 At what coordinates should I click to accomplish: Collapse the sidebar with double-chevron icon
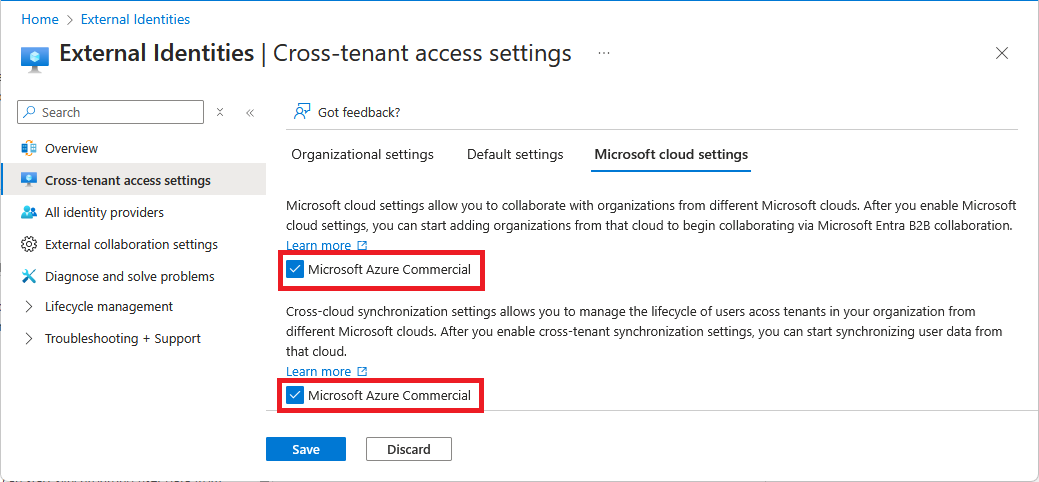(250, 113)
